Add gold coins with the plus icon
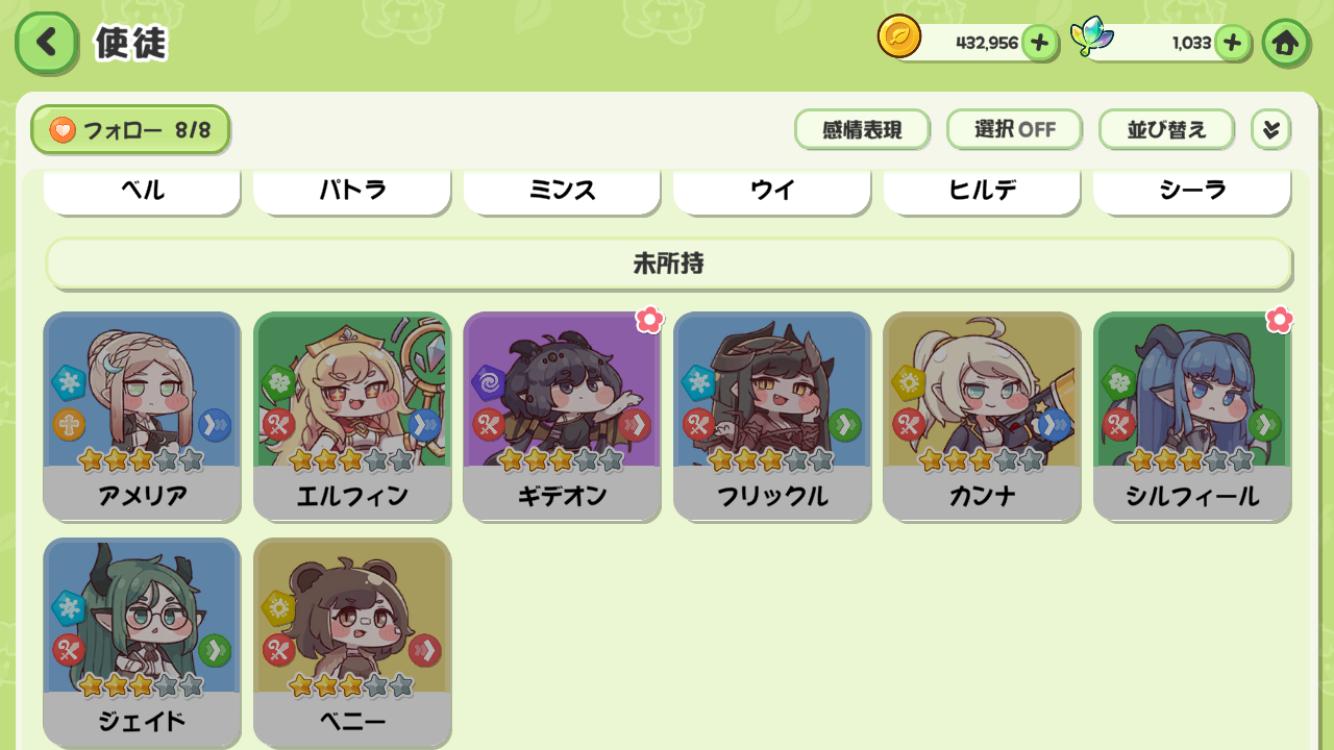The image size is (1334, 750). tap(1040, 43)
